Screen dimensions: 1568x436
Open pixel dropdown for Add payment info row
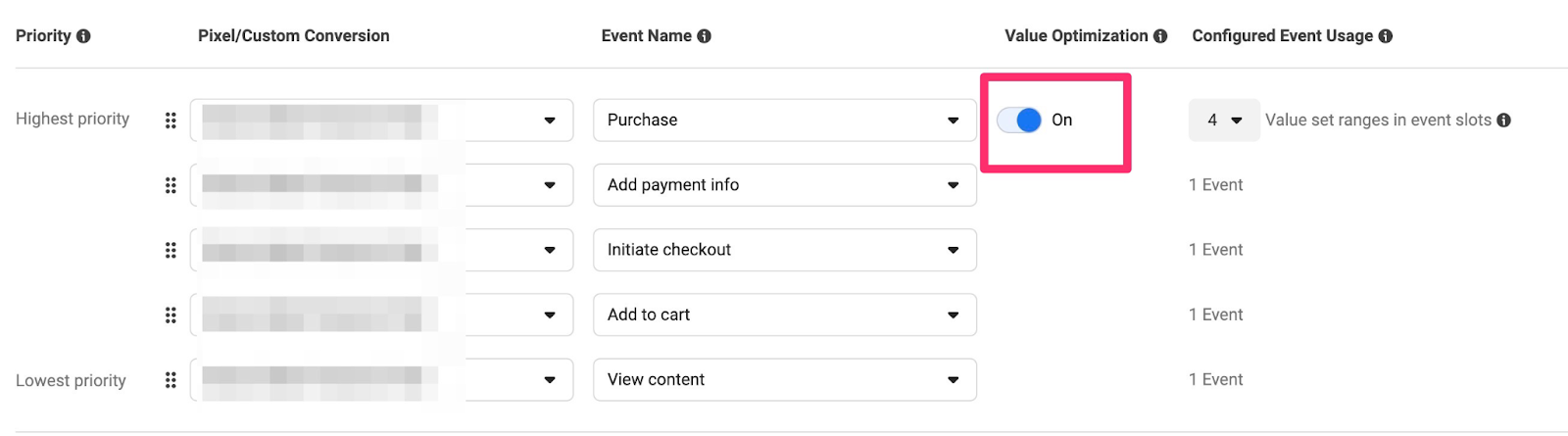click(x=382, y=185)
